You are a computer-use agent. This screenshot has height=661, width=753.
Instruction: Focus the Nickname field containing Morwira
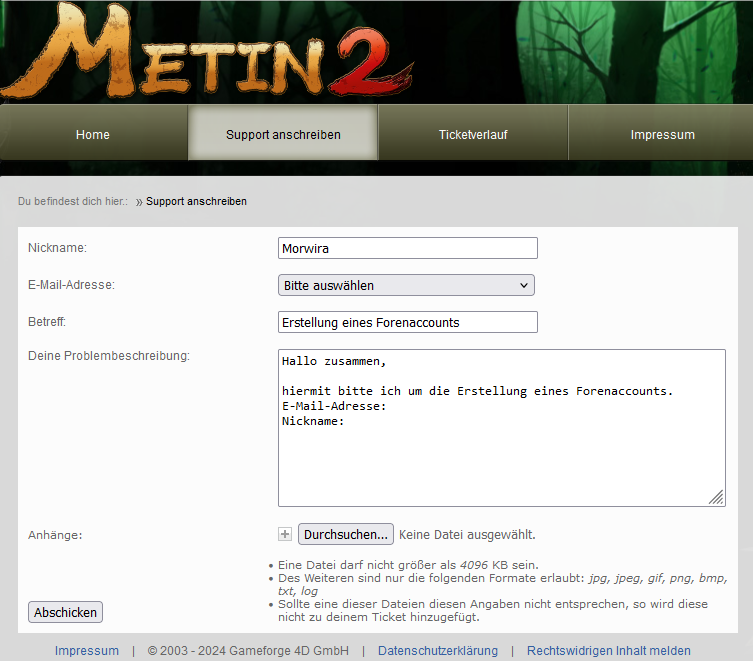tap(408, 248)
